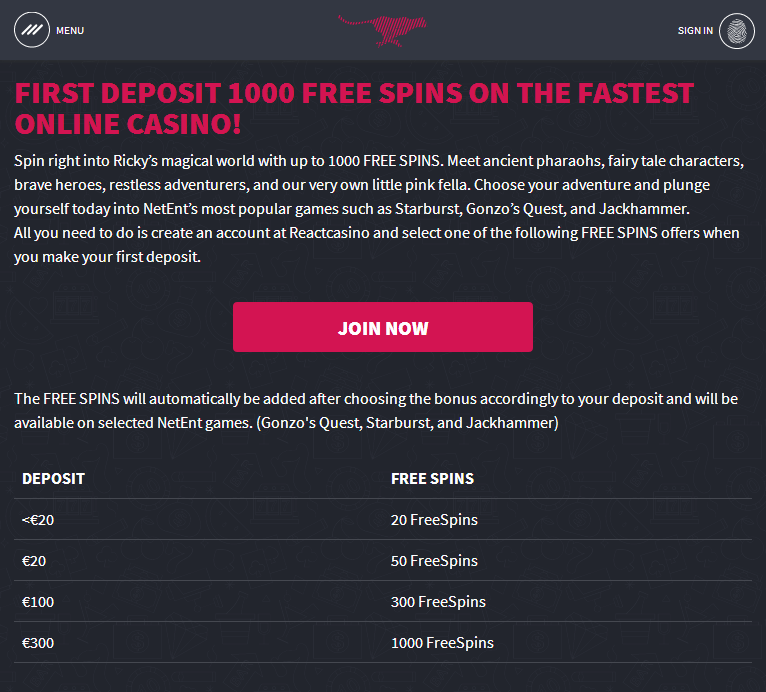Click the pink cheetah logo
Screen dimensions: 766x692
pos(383,30)
